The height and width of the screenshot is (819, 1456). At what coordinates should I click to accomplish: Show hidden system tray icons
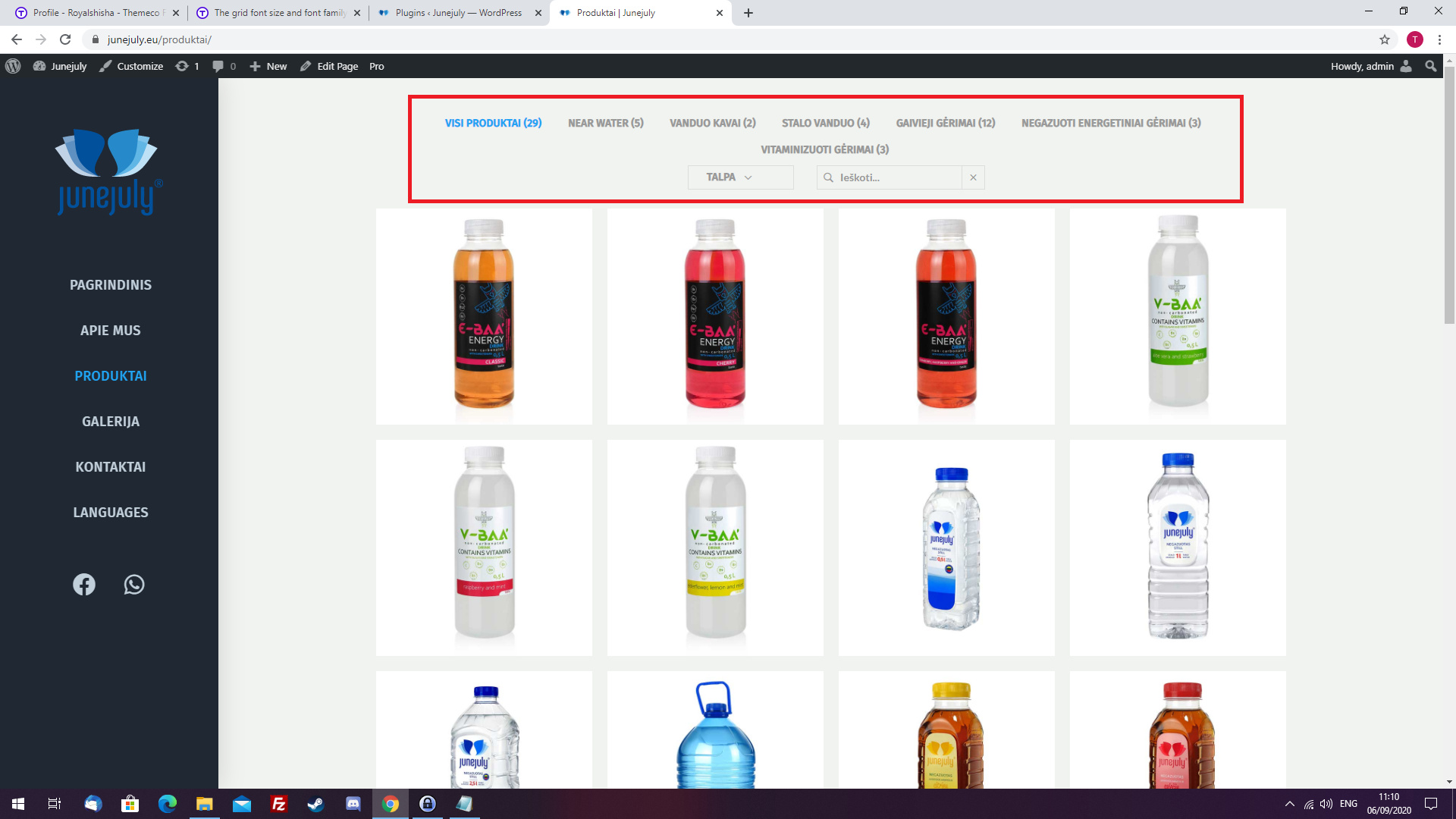pyautogui.click(x=1290, y=804)
